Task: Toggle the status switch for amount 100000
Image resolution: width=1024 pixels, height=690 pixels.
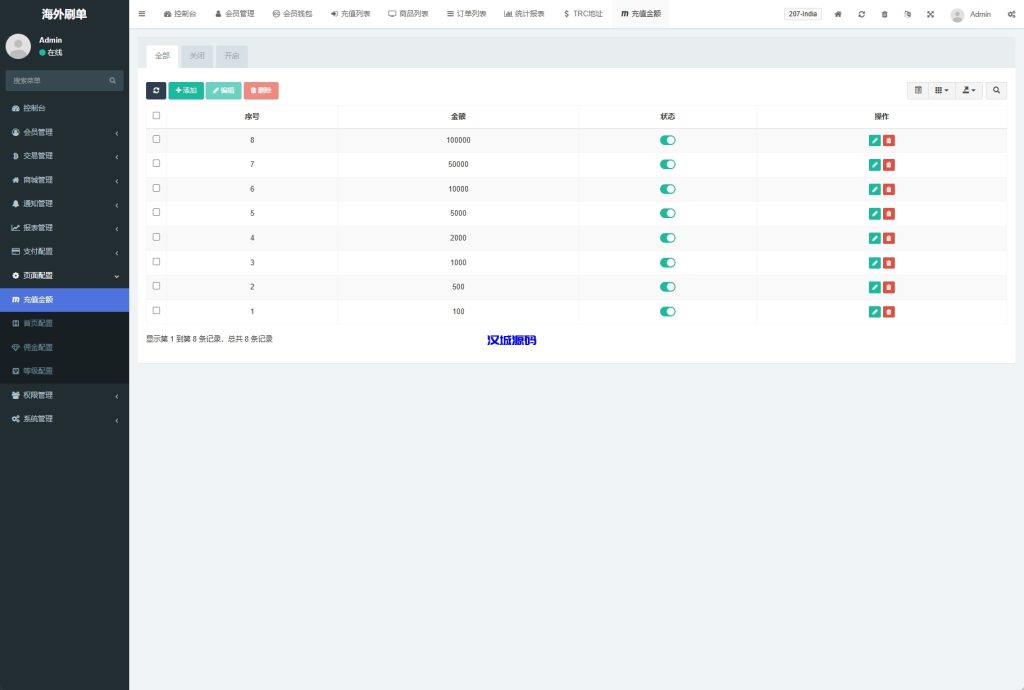Action: point(667,140)
